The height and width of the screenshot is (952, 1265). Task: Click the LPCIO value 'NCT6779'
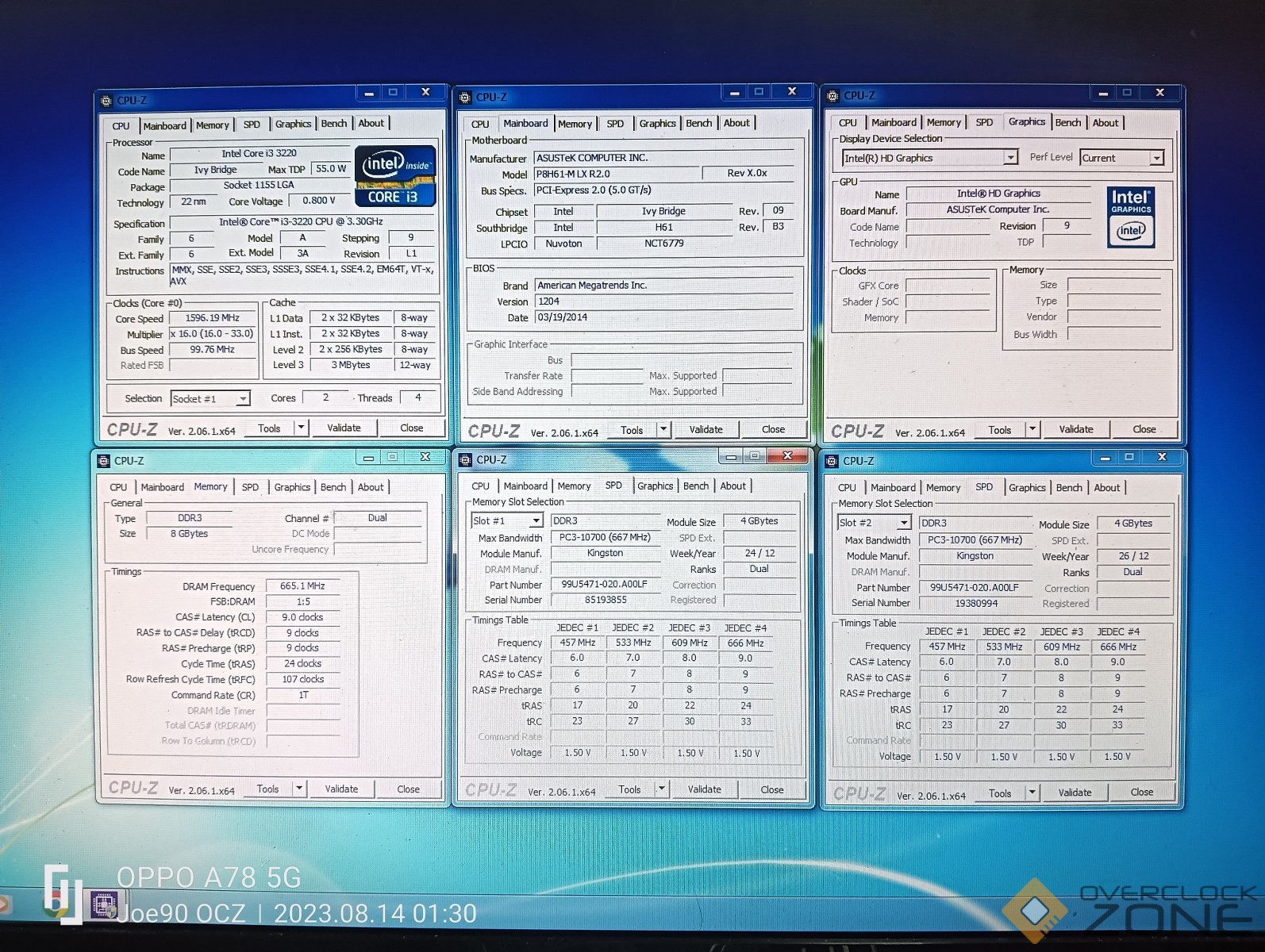(x=663, y=244)
